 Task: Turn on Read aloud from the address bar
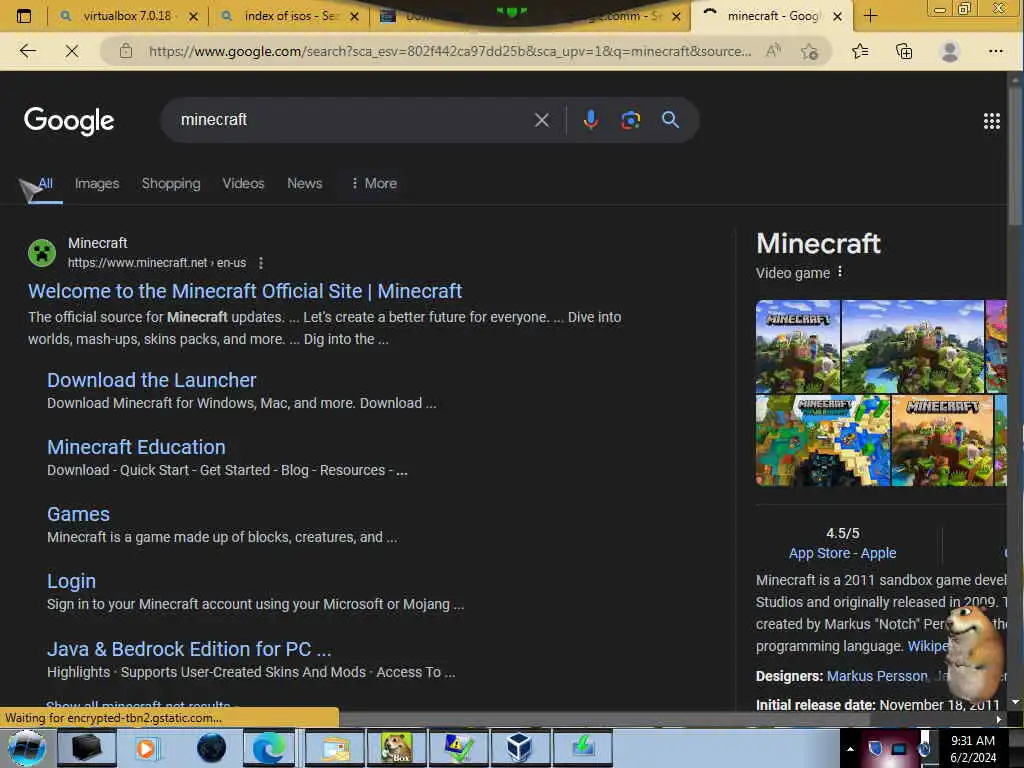pos(773,51)
